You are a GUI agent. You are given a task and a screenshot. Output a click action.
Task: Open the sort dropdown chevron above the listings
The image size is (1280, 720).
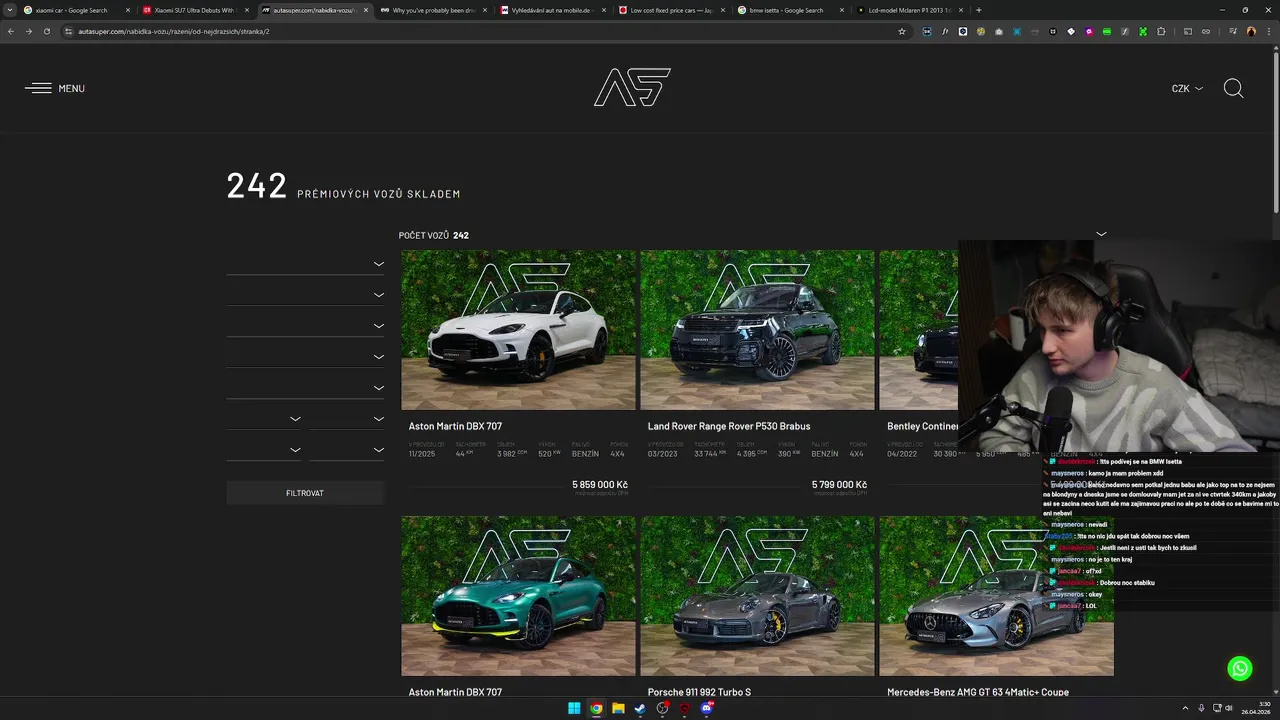point(1101,234)
